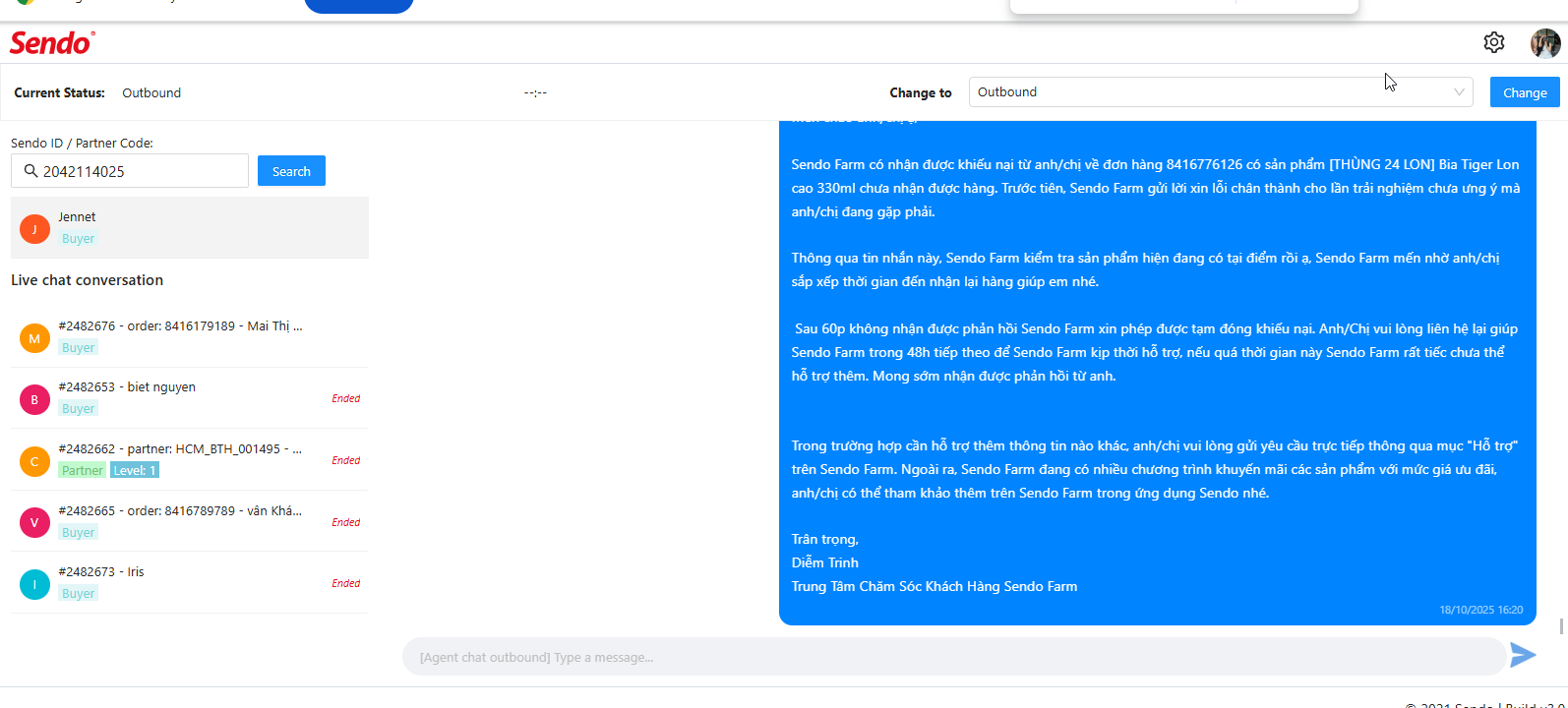
Task: Open conversation #2482665 order 8416789789
Action: pos(190,521)
